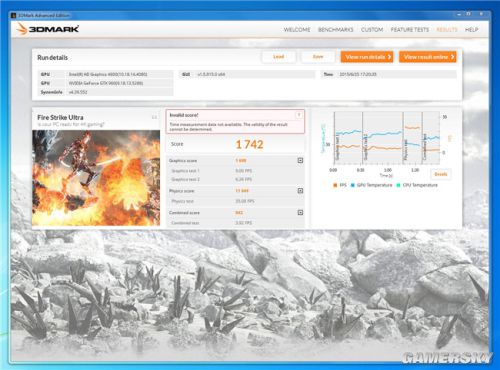Click the invalid score help icon
500x370 pixels.
tap(299, 115)
